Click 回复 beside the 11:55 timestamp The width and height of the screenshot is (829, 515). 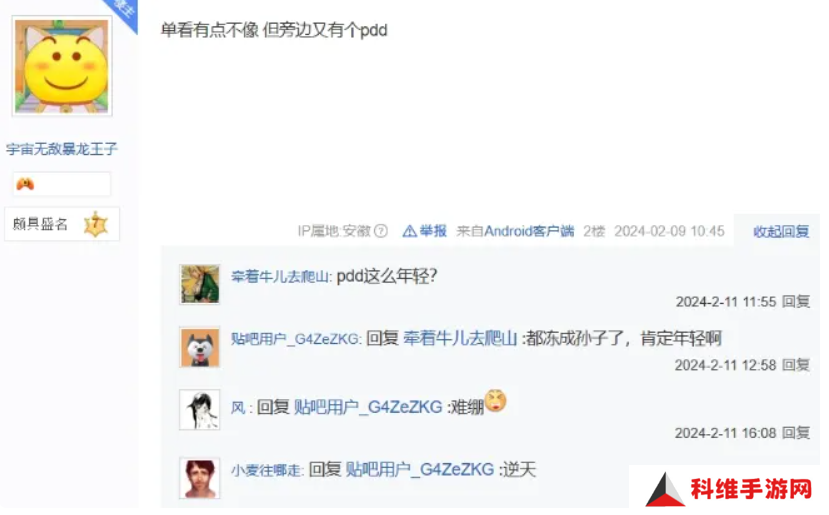coord(796,301)
